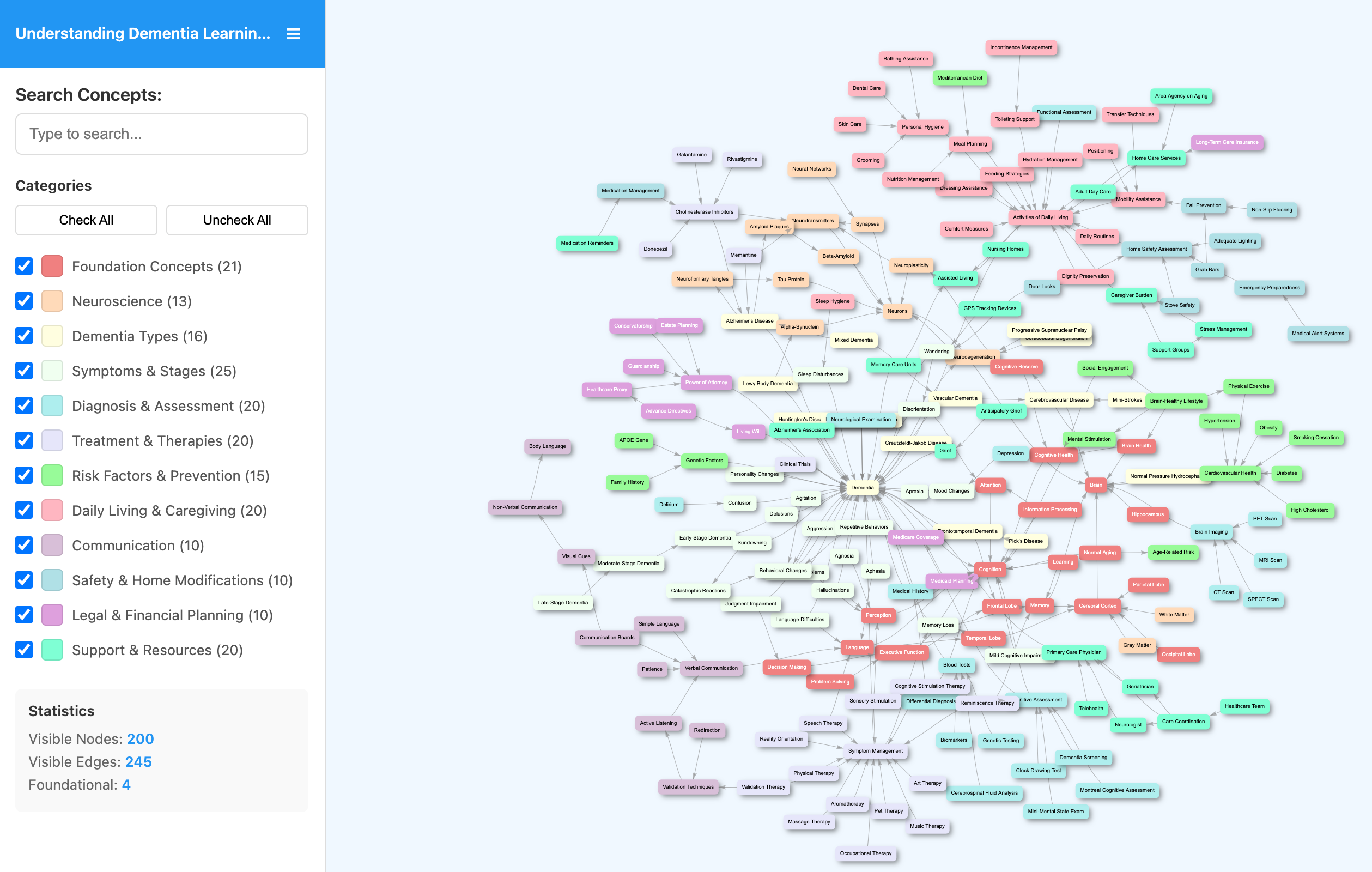This screenshot has height=872, width=1372.
Task: Click the Search Concepts input field
Action: (x=162, y=134)
